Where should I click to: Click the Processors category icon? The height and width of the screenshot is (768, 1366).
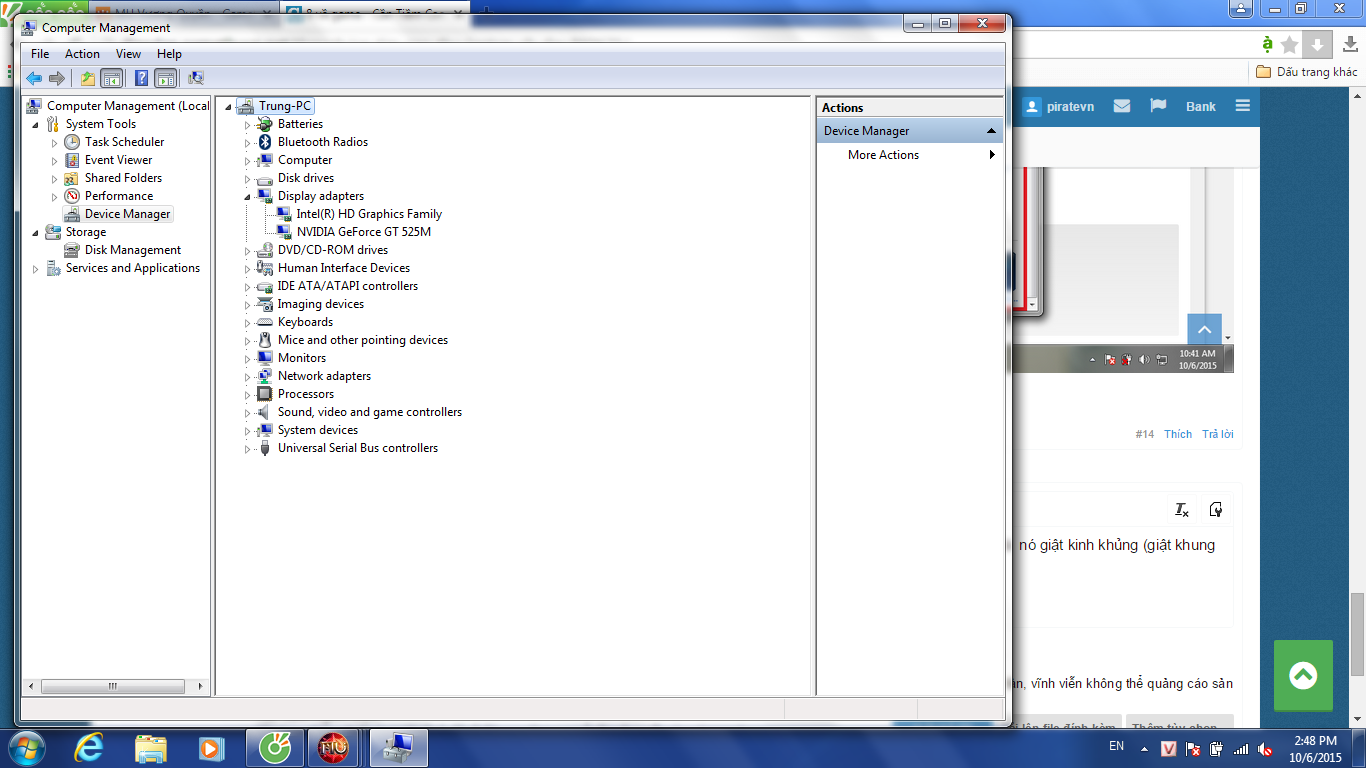[x=265, y=394]
